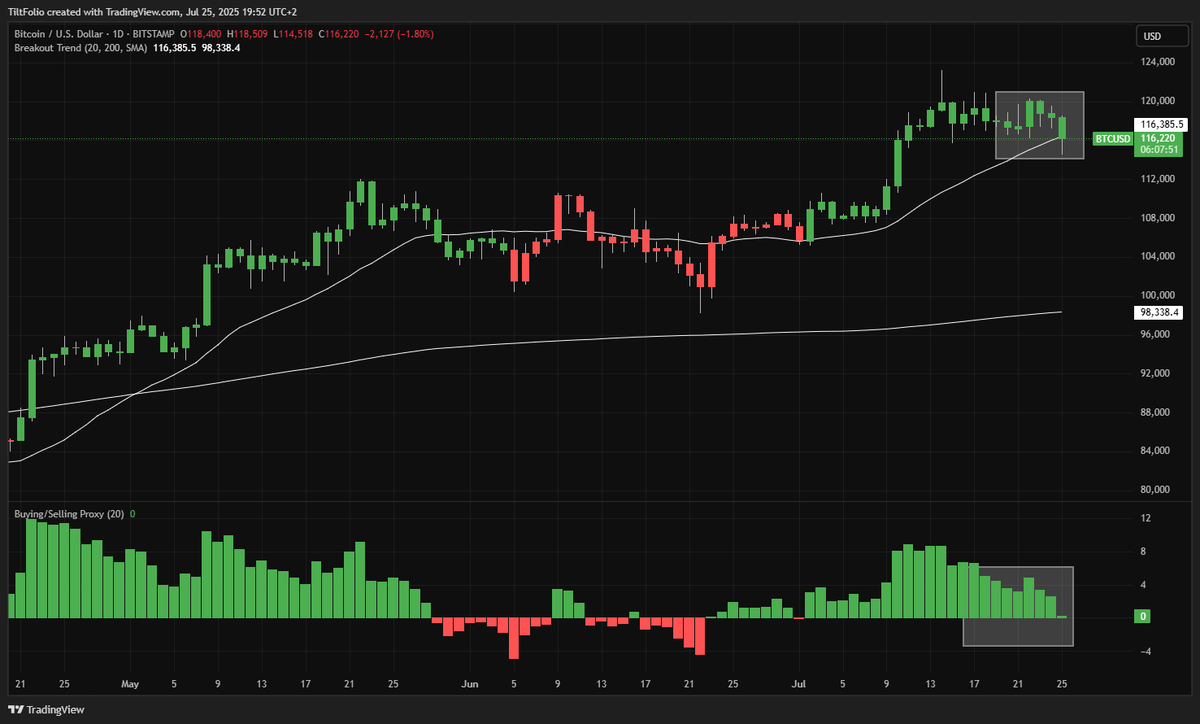Click the May label on time axis
This screenshot has width=1200, height=724.
point(130,685)
